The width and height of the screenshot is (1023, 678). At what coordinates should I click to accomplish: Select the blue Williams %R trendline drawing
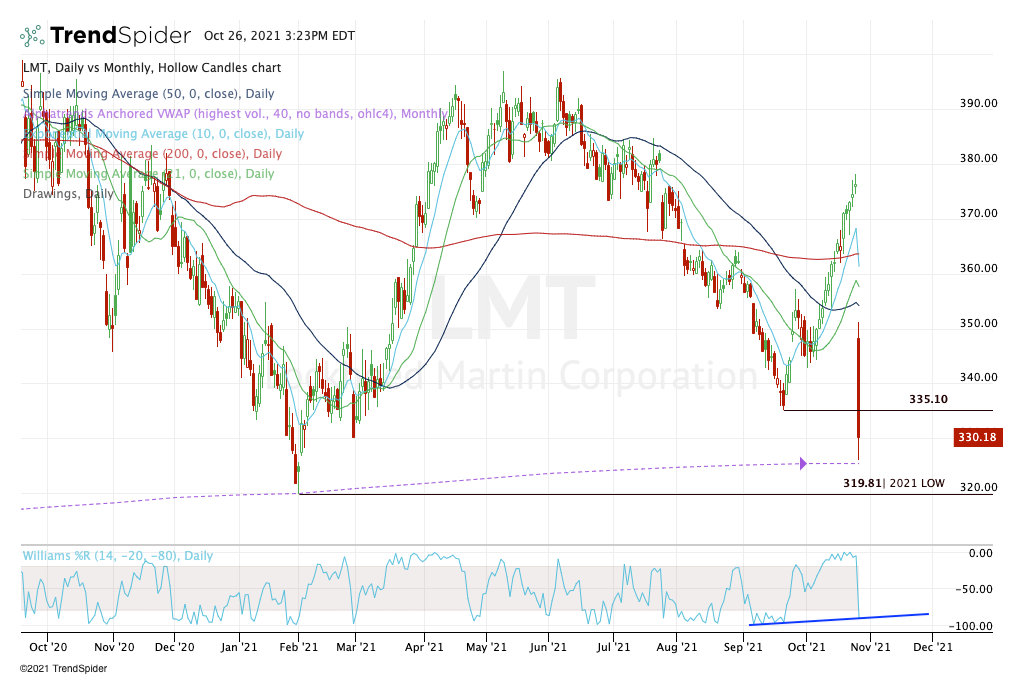point(839,619)
